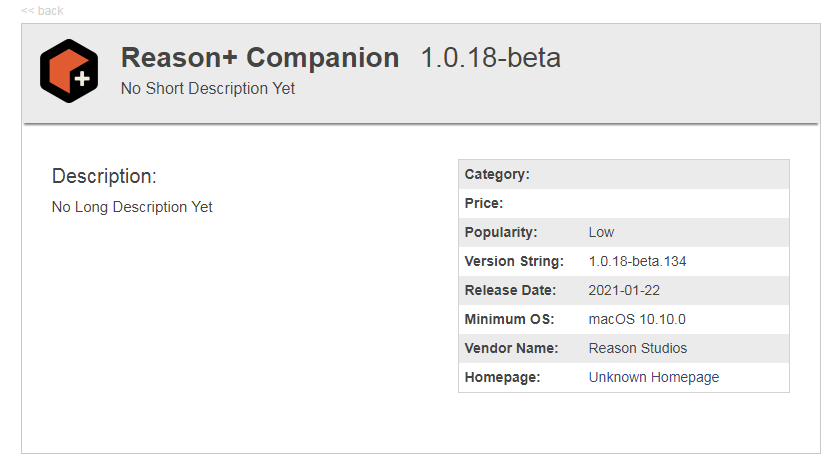The width and height of the screenshot is (838, 467).
Task: Select the version string 1.0.18-beta.134 value
Action: pos(637,261)
